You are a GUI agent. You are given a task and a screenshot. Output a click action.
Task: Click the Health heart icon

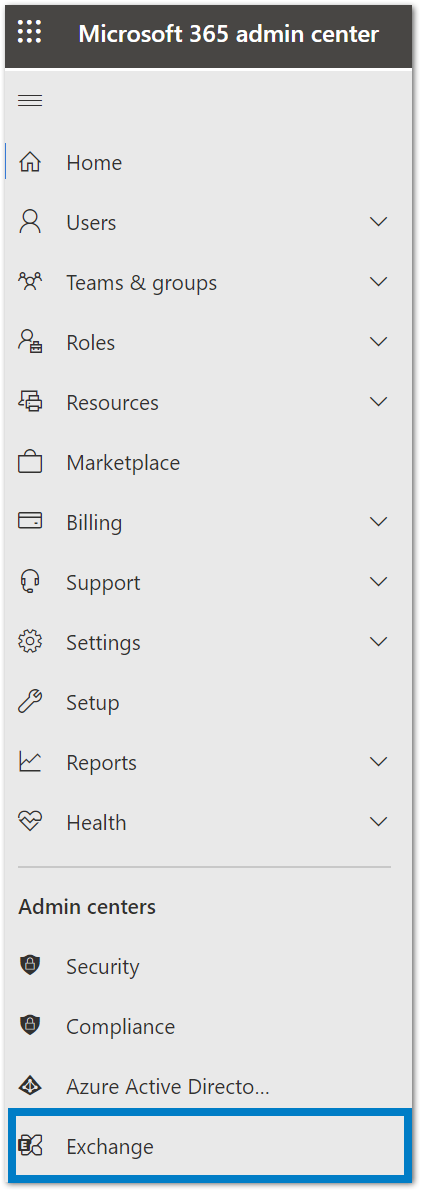point(30,823)
